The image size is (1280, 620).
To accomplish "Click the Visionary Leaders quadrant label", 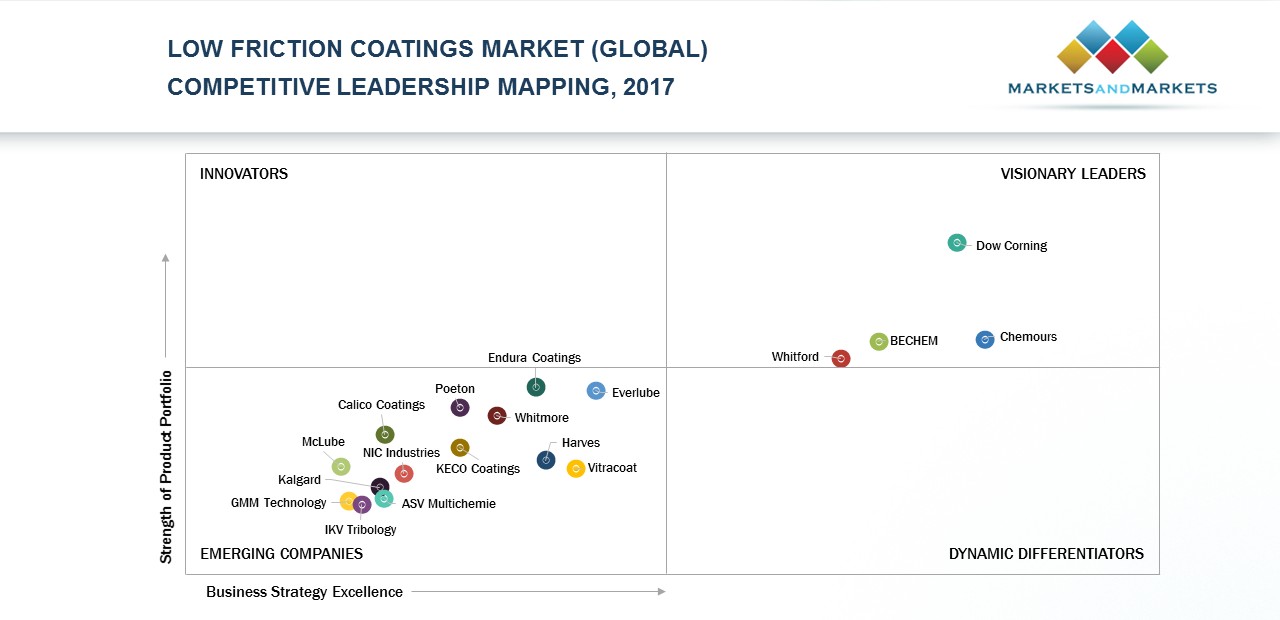I will point(1073,174).
